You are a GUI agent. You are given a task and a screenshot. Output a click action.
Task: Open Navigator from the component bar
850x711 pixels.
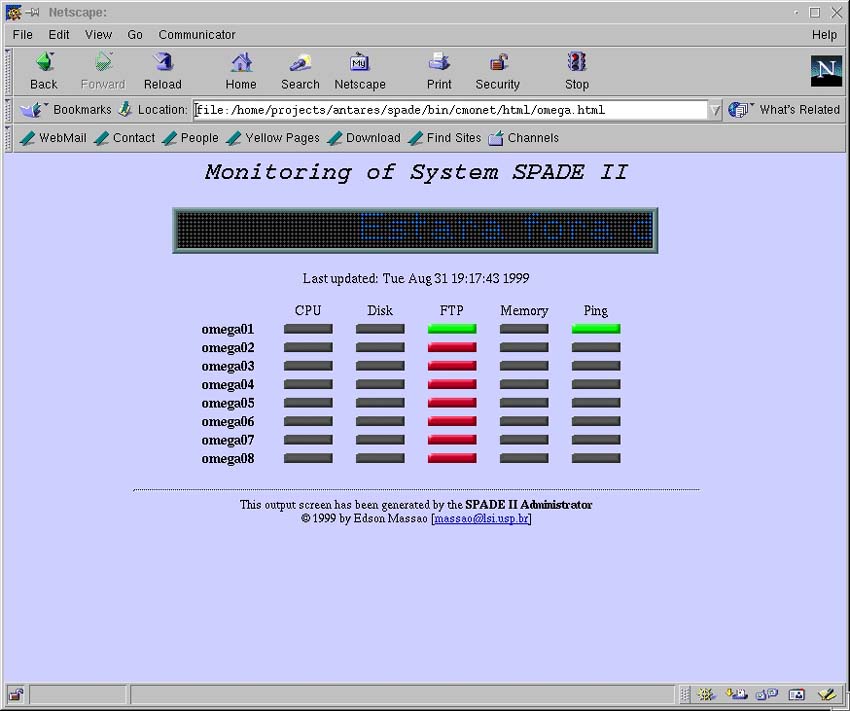pyautogui.click(x=706, y=694)
